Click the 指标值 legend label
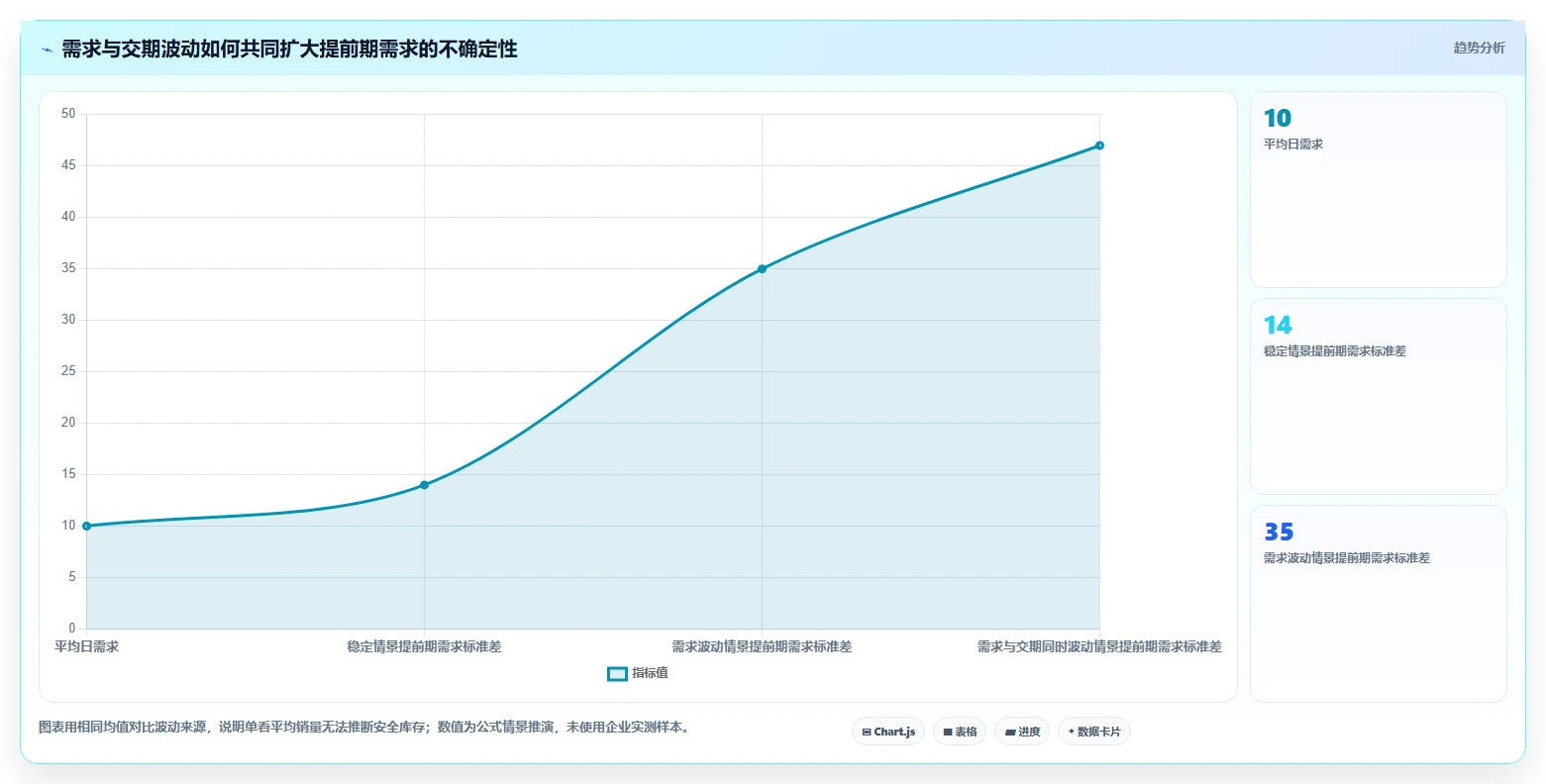This screenshot has width=1546, height=784. (x=651, y=673)
